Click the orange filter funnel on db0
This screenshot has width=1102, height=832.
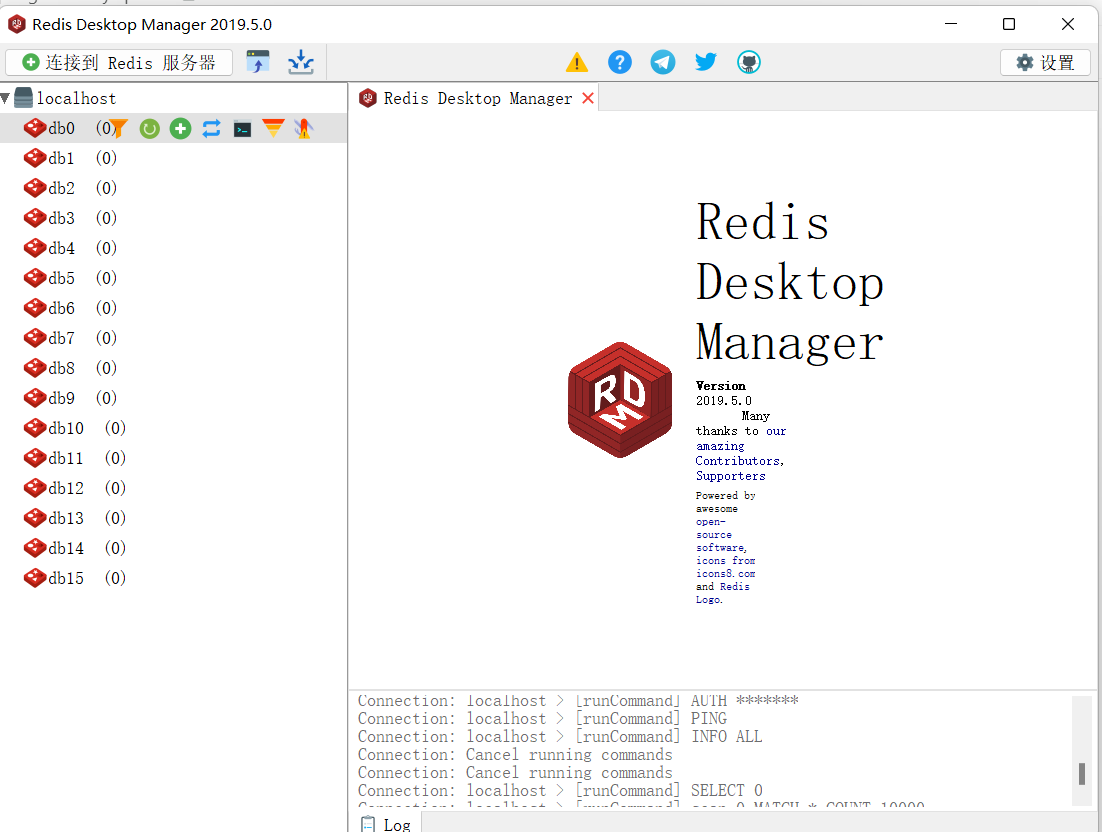(x=119, y=129)
